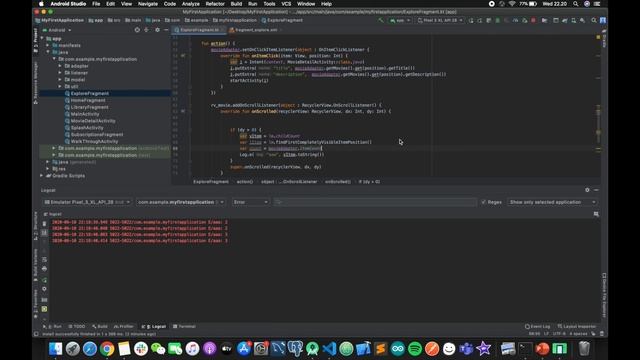Open WalkThroughActivity in the project tree
Viewport: 640px width, 360px height.
tap(94, 142)
